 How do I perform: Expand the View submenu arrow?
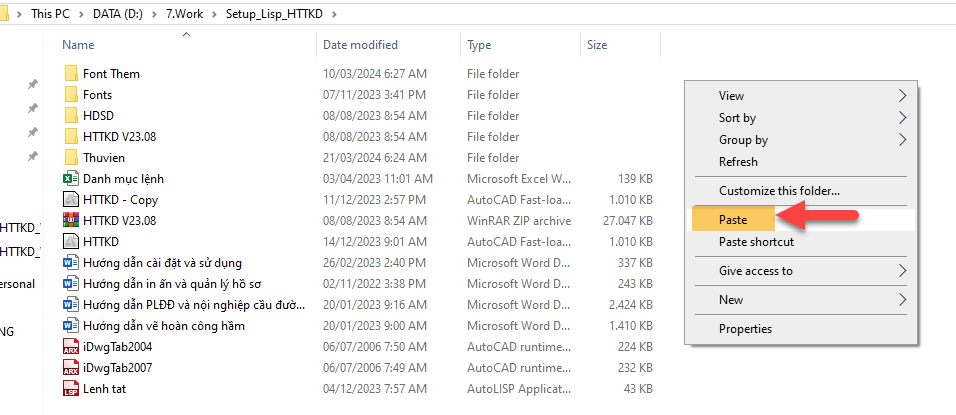(903, 96)
